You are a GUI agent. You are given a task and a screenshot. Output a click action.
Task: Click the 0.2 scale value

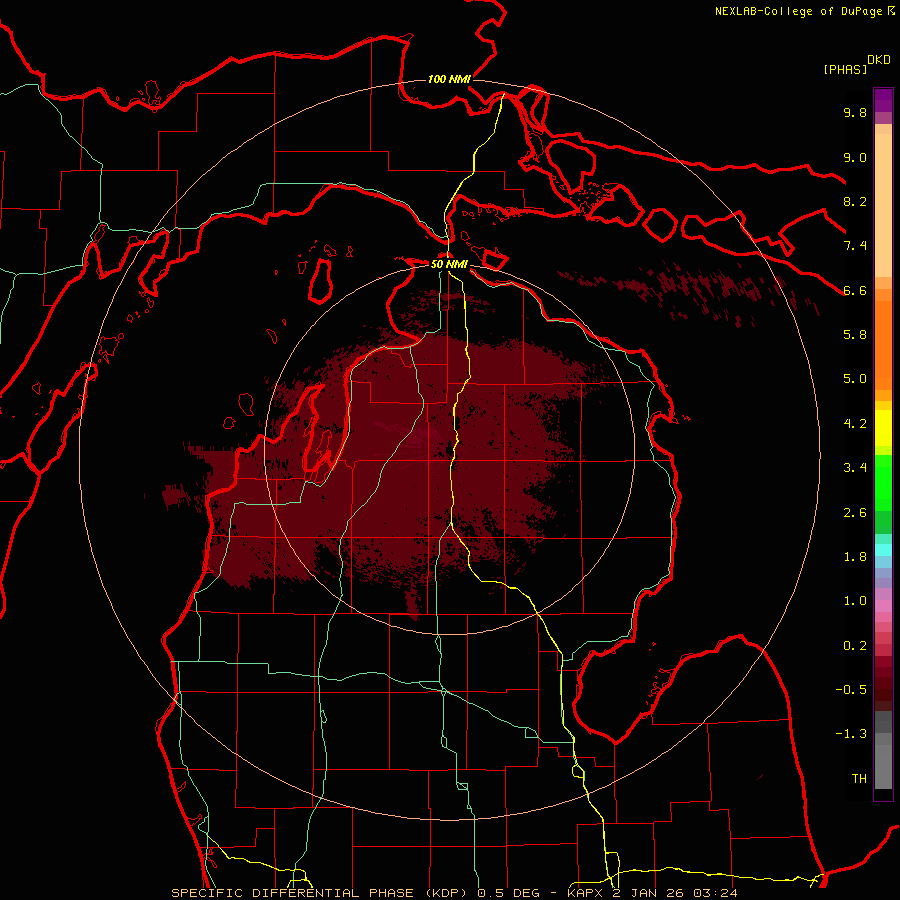point(855,646)
